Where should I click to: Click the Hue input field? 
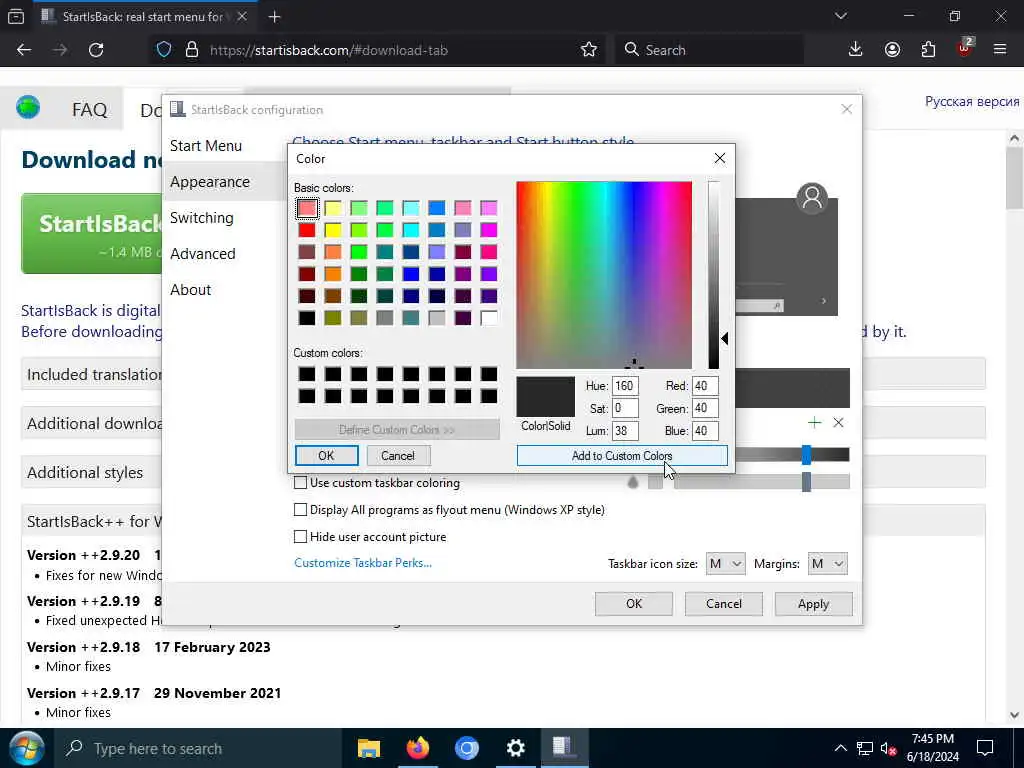[625, 385]
